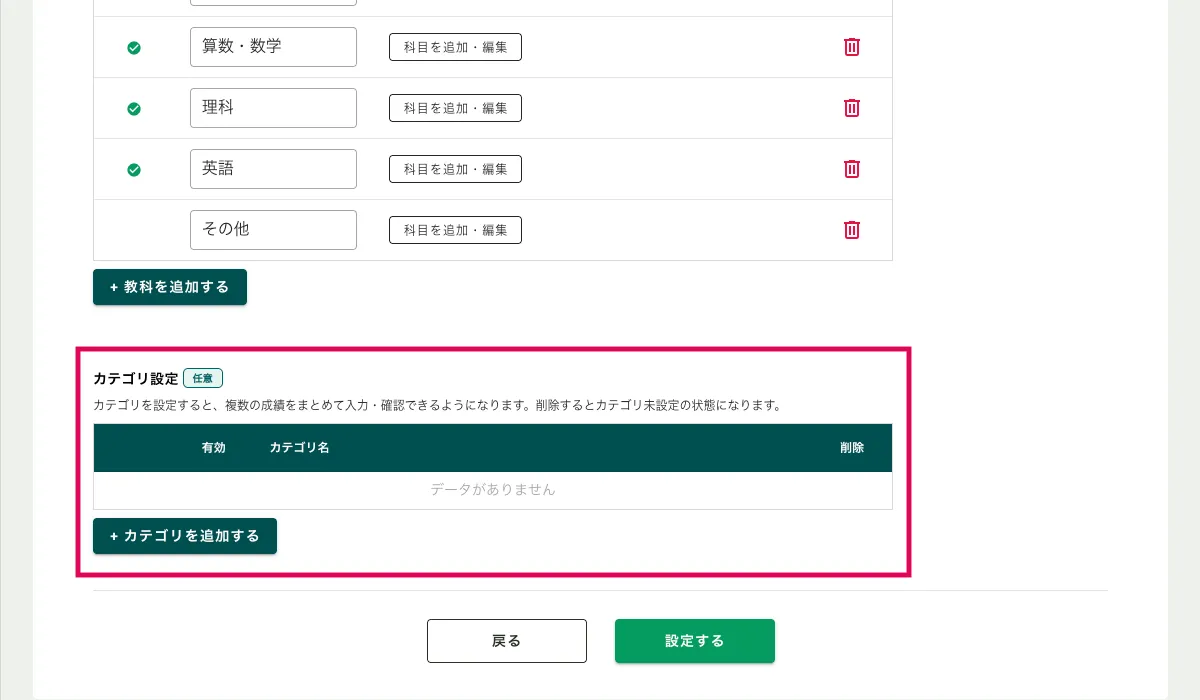The width and height of the screenshot is (1200, 700).
Task: Open 科目を追加・編集 for その他
Action: (x=455, y=230)
